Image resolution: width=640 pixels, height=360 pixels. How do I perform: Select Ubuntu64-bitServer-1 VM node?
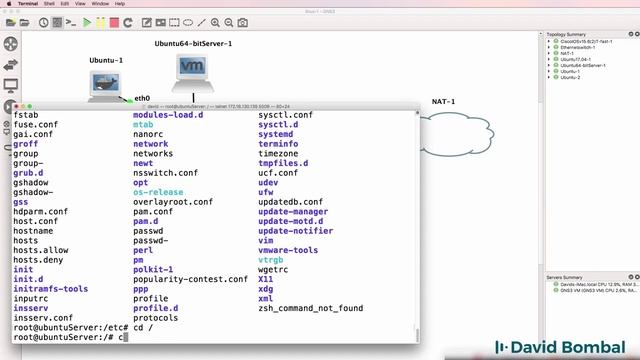pos(193,73)
